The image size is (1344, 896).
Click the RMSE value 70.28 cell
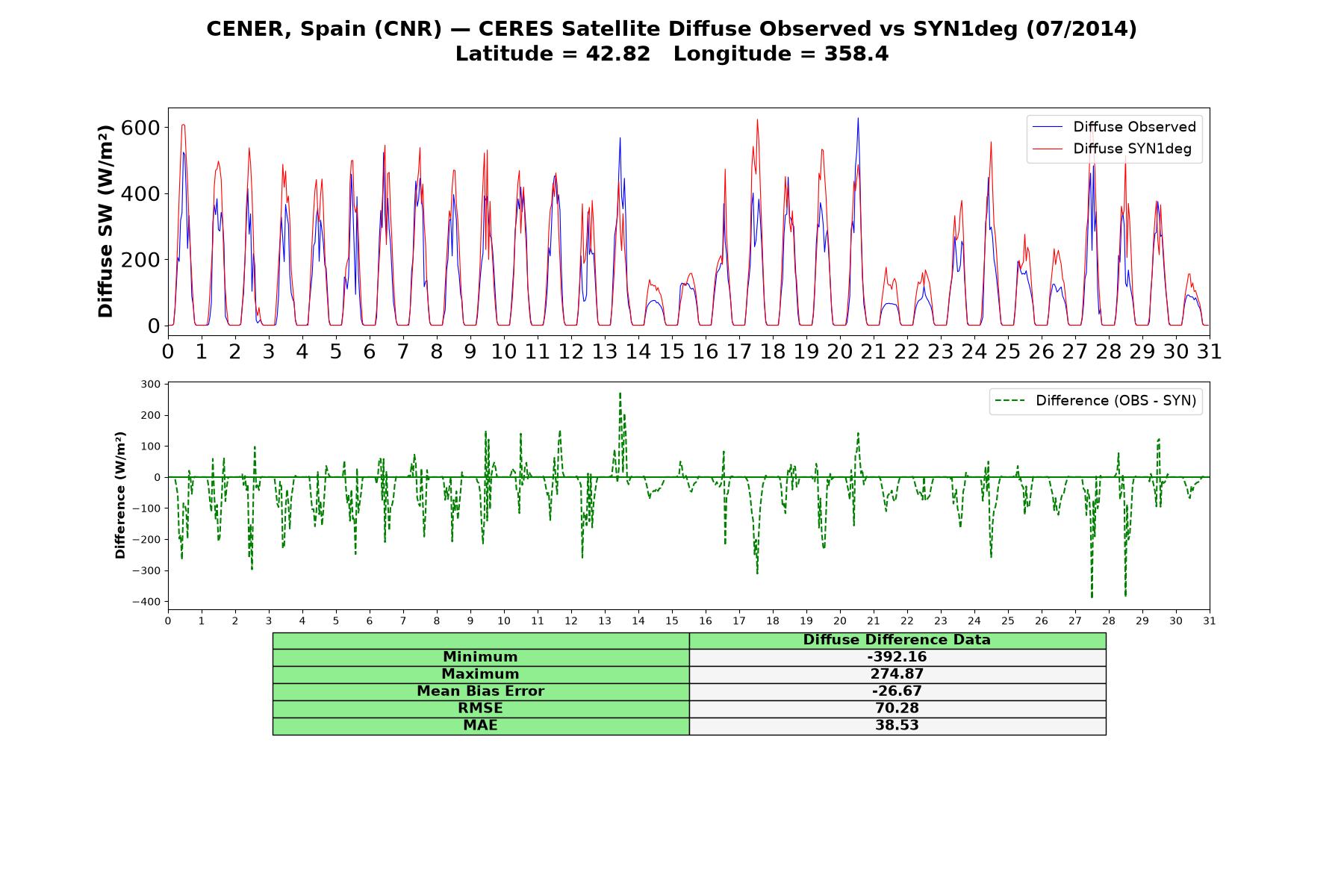coord(897,709)
